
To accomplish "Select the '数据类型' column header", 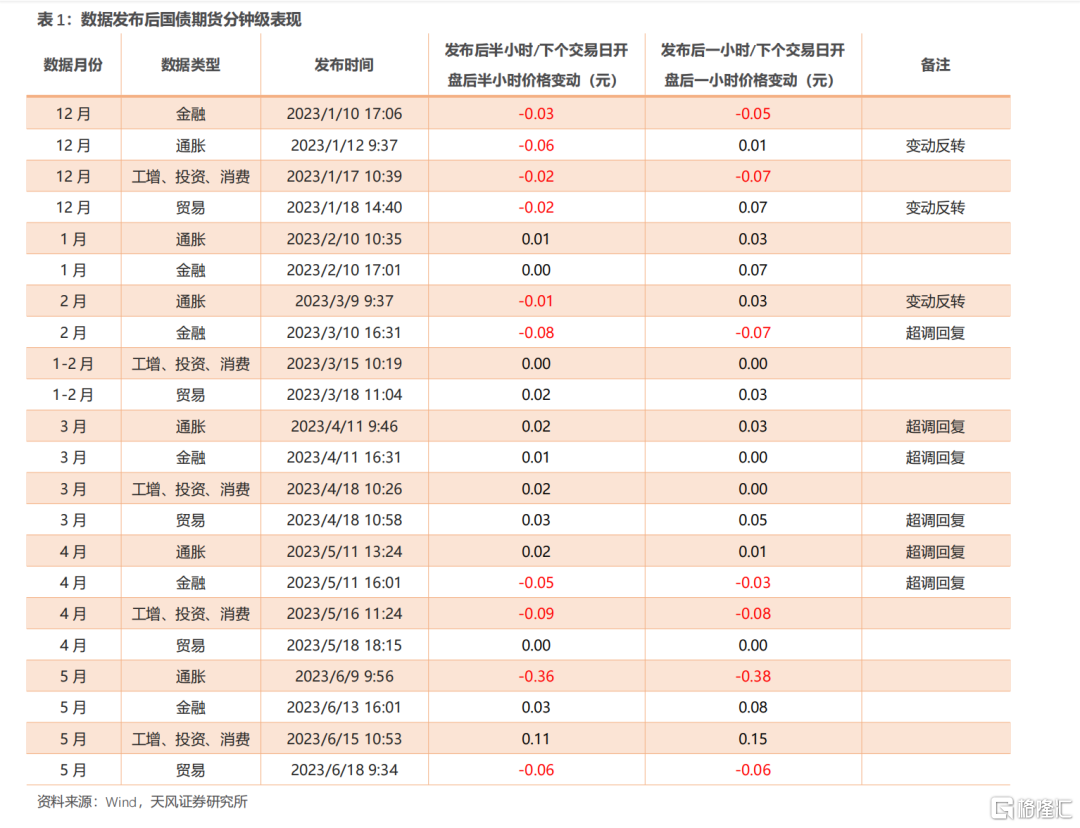I will point(191,65).
